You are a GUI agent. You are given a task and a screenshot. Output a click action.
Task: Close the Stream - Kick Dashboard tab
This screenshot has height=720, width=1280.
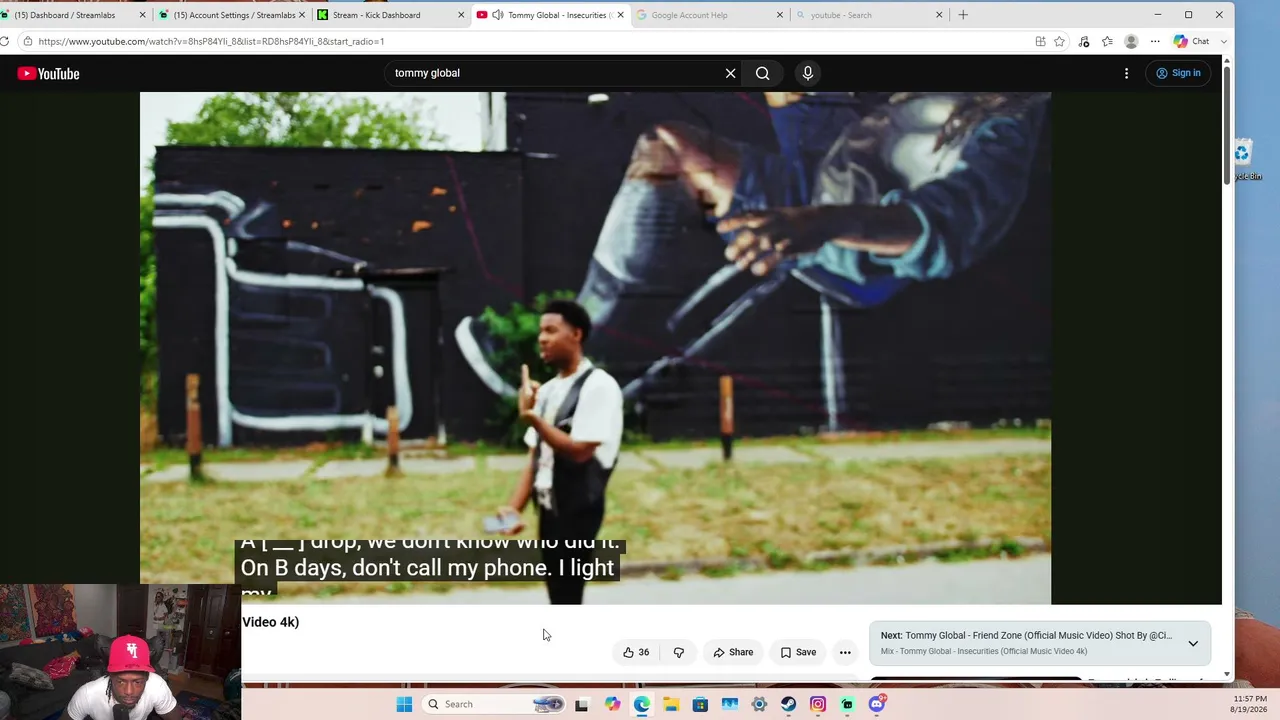click(461, 15)
